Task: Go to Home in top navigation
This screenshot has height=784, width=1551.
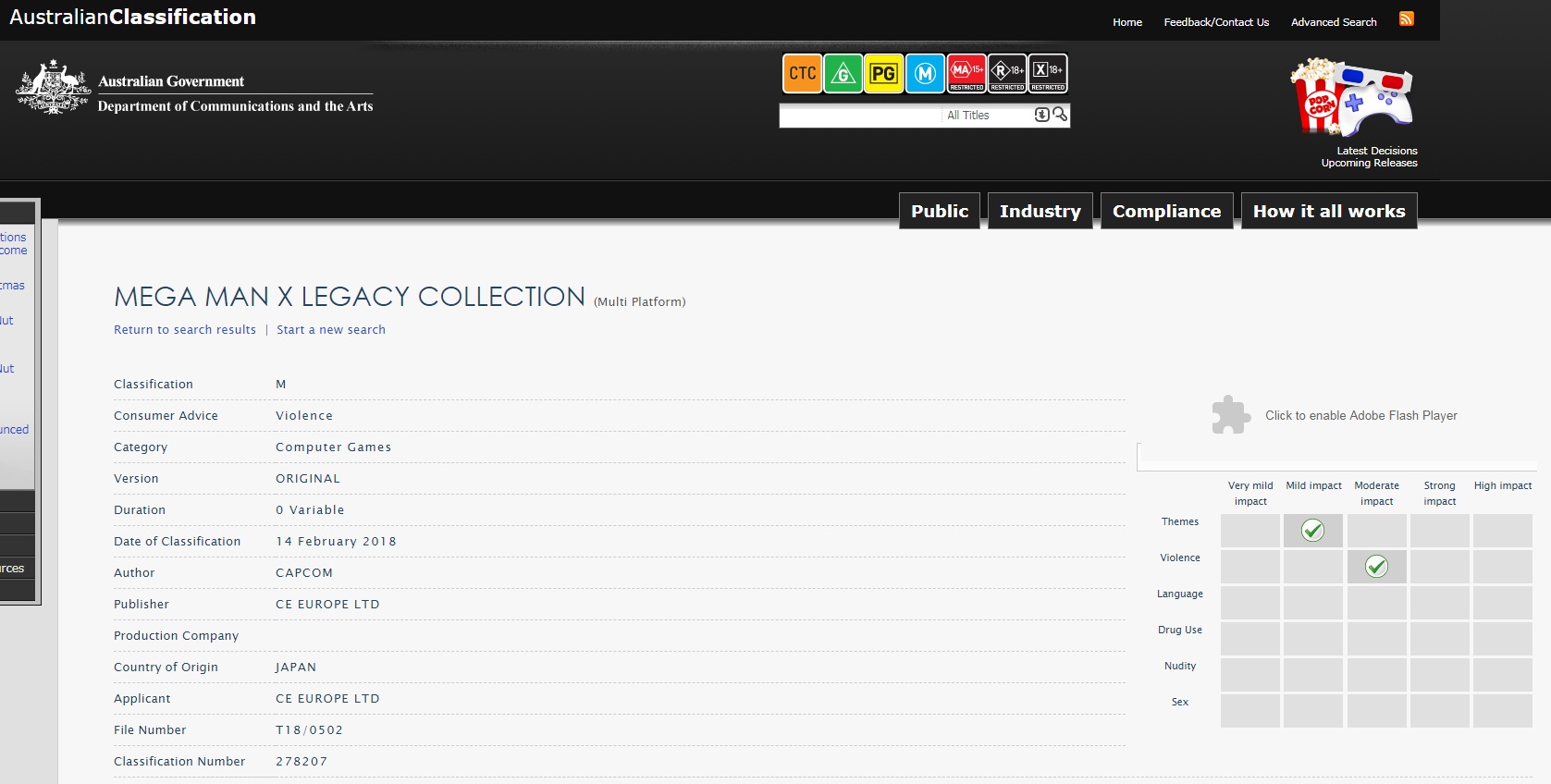Action: coord(1127,22)
